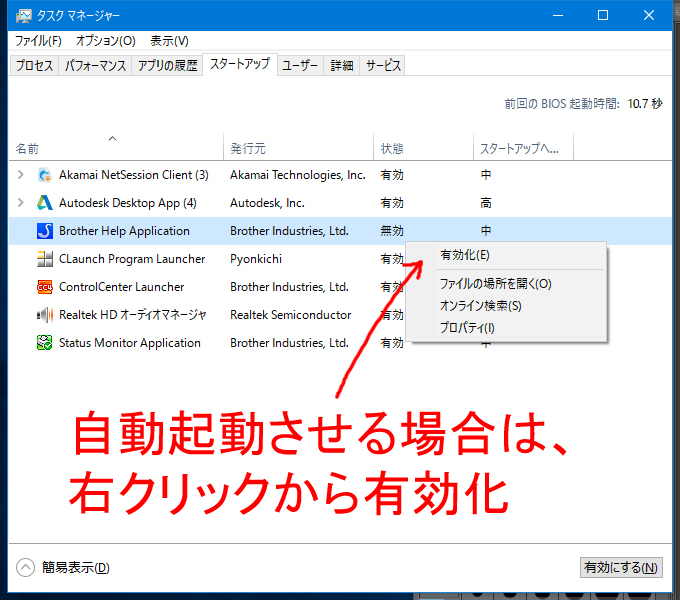Click the Status Monitor Application icon
680x600 pixels.
(x=45, y=343)
